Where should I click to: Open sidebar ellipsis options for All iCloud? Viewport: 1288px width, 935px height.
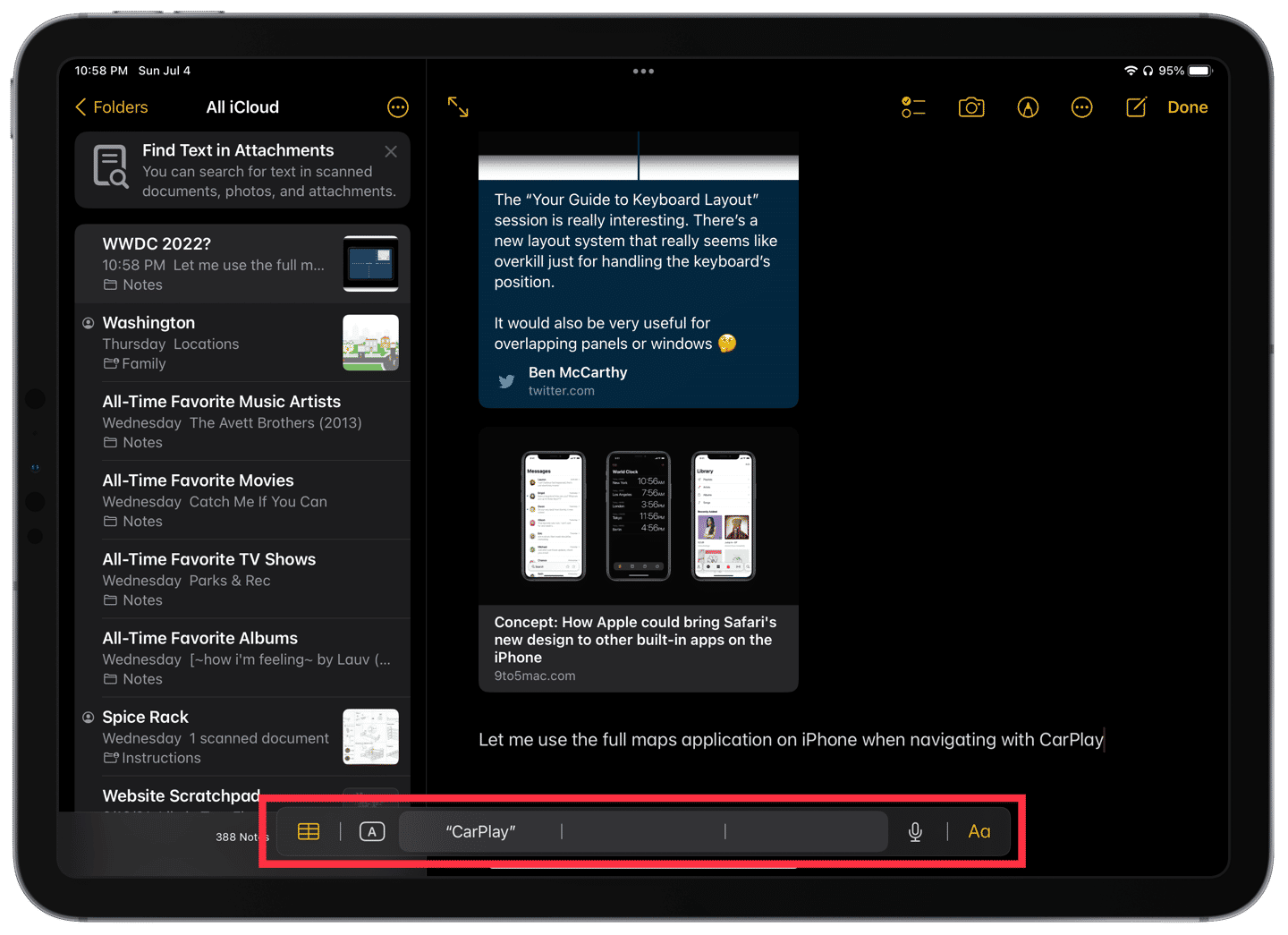[398, 107]
